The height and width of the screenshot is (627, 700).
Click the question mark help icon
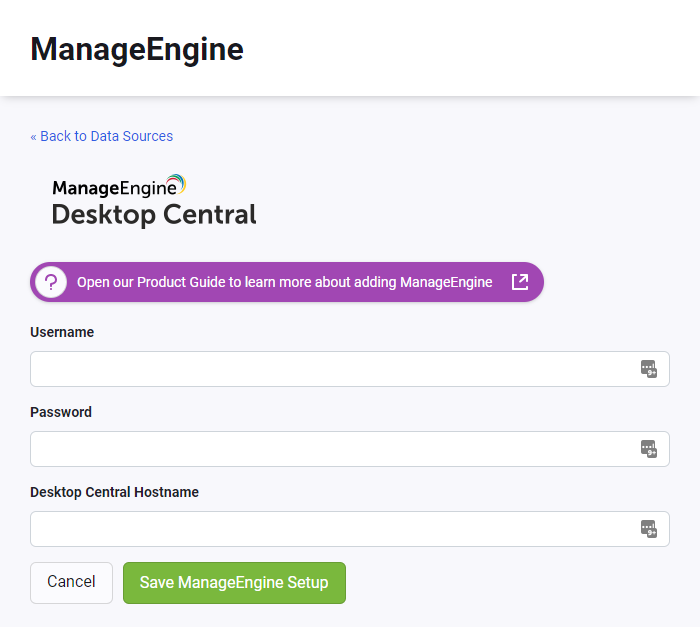[51, 282]
